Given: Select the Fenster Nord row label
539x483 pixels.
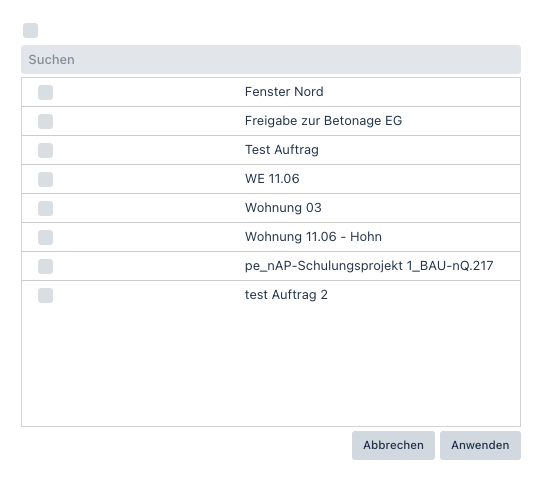Looking at the screenshot, I should click(x=284, y=92).
